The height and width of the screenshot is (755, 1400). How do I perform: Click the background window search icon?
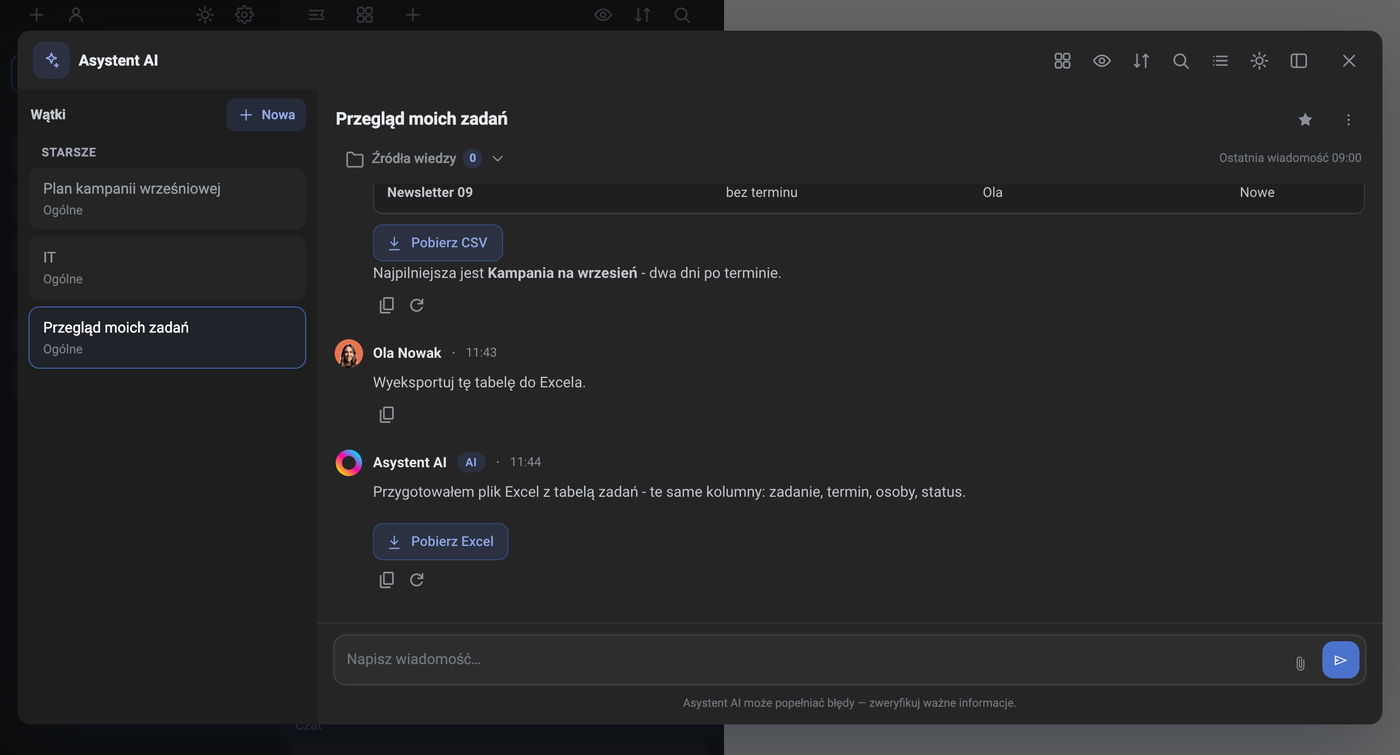(682, 15)
